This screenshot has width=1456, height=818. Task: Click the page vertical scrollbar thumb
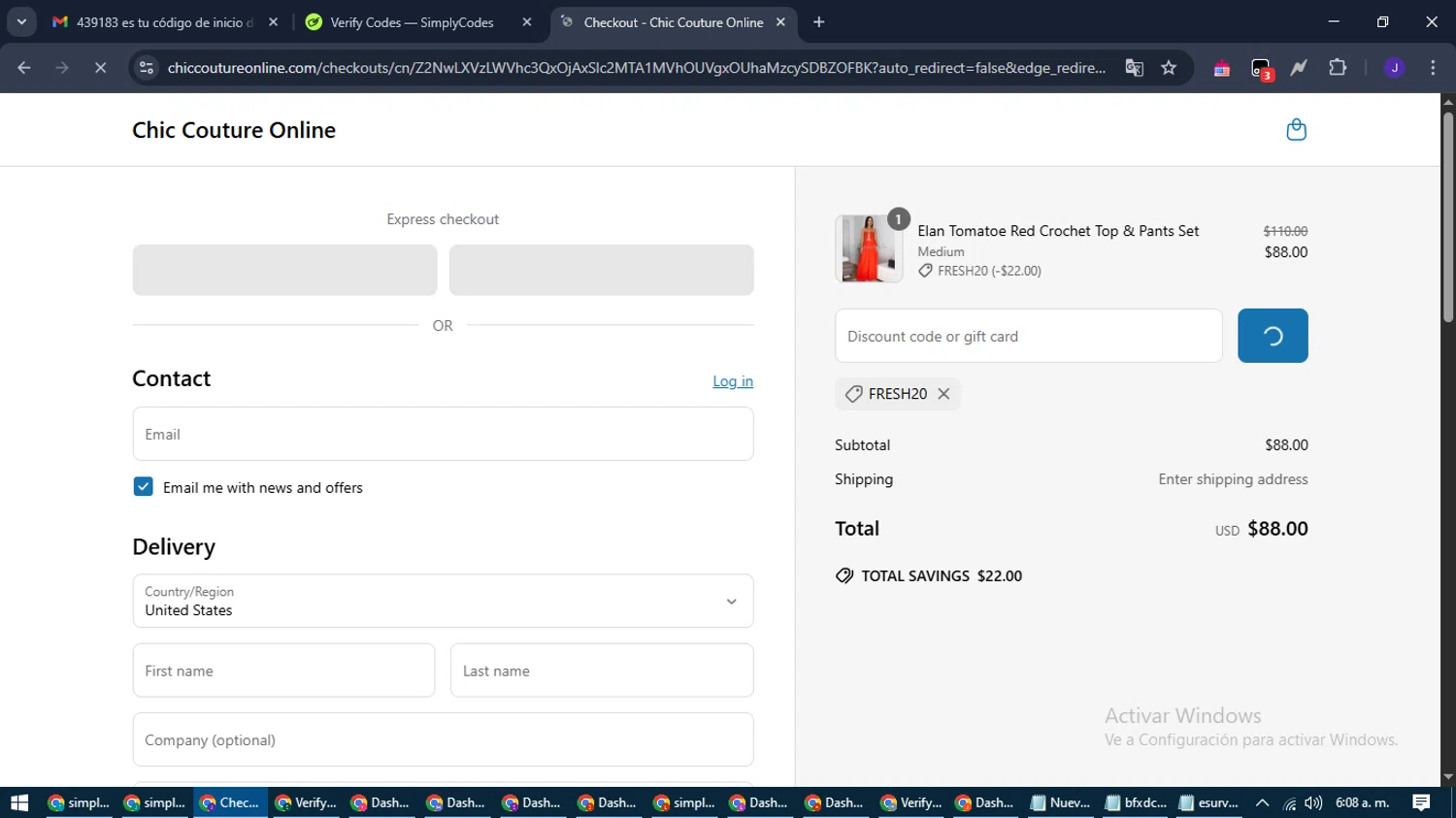point(1447,217)
